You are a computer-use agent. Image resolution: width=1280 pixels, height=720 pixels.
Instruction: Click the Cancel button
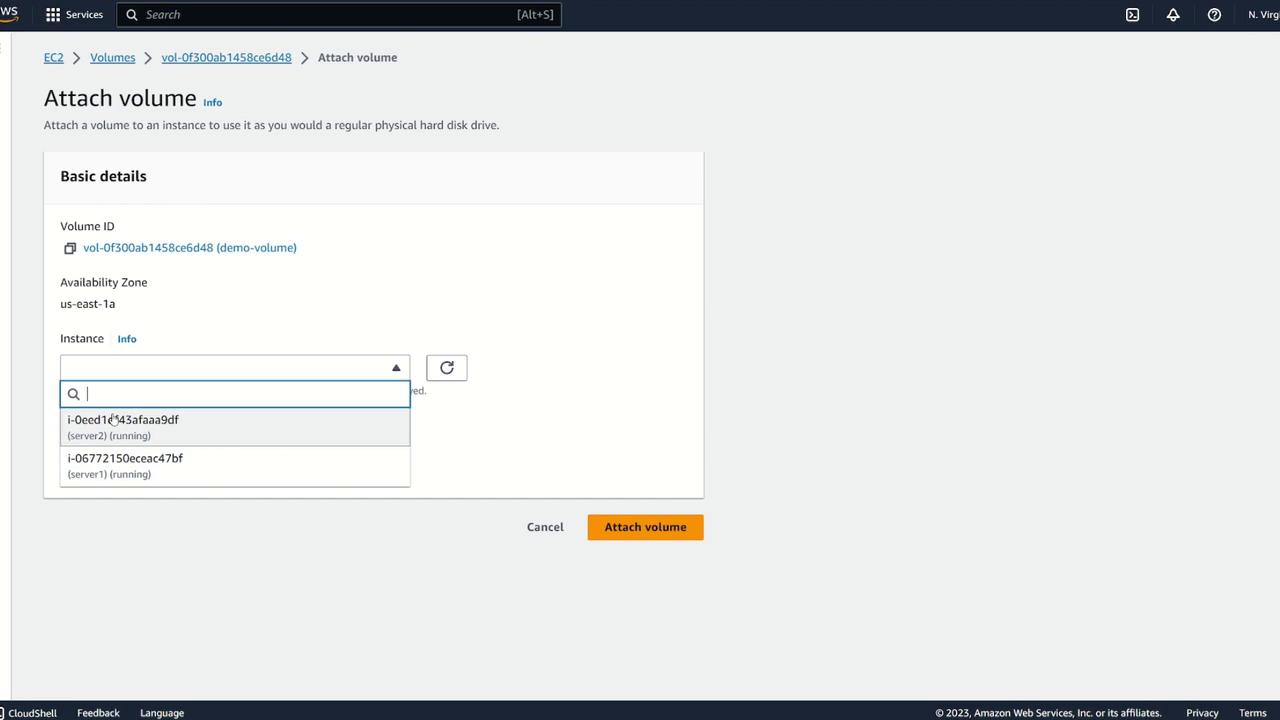(x=545, y=527)
